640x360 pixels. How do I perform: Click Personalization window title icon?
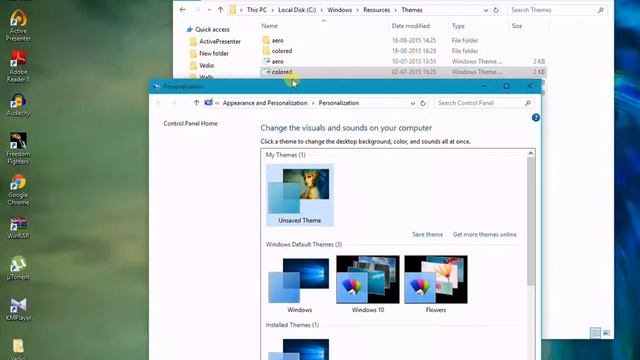click(156, 86)
